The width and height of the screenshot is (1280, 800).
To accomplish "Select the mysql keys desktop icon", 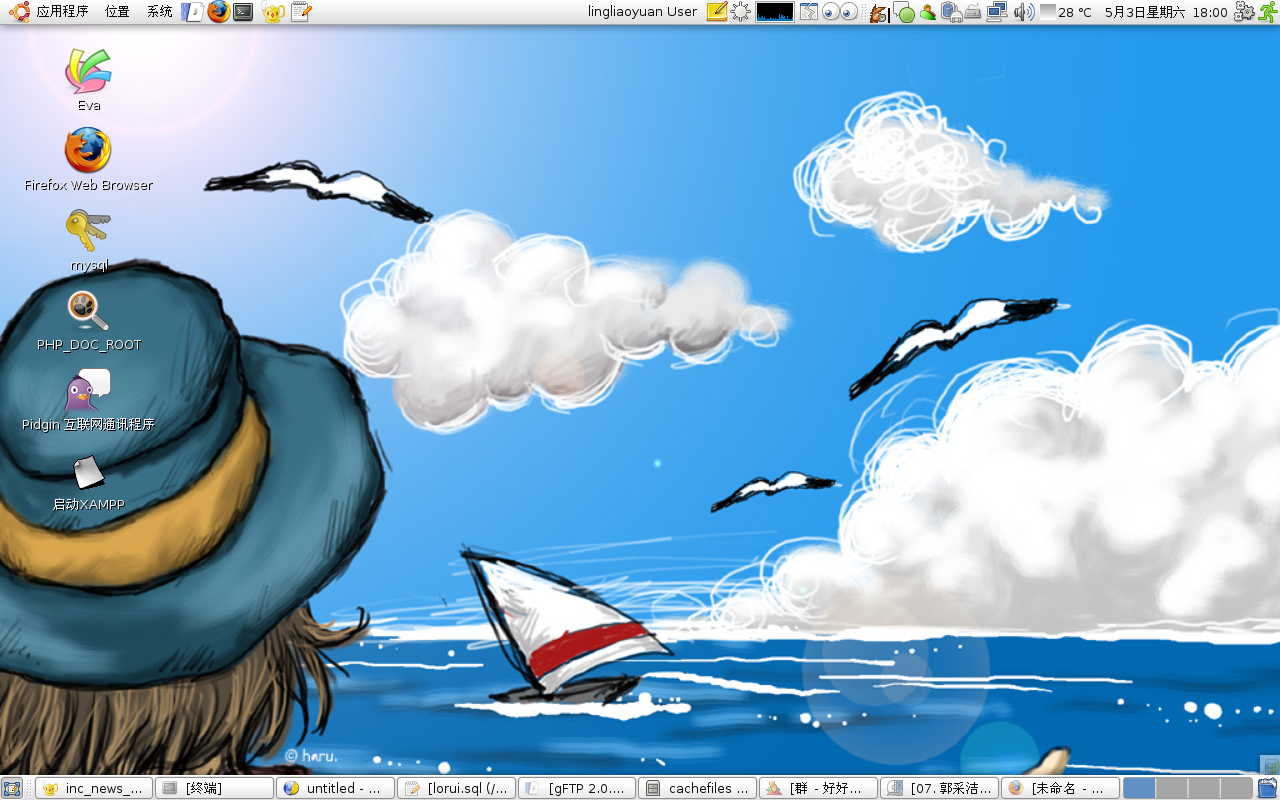I will pos(88,240).
